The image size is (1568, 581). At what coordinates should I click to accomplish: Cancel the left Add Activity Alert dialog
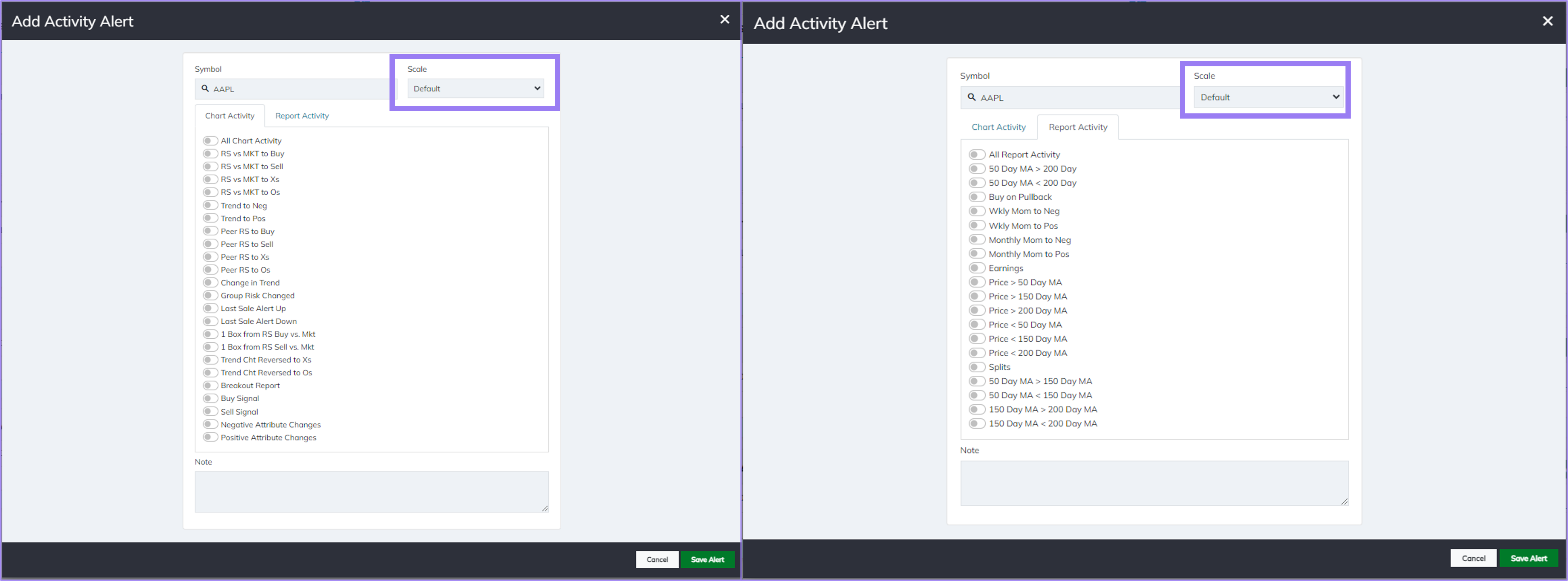657,559
